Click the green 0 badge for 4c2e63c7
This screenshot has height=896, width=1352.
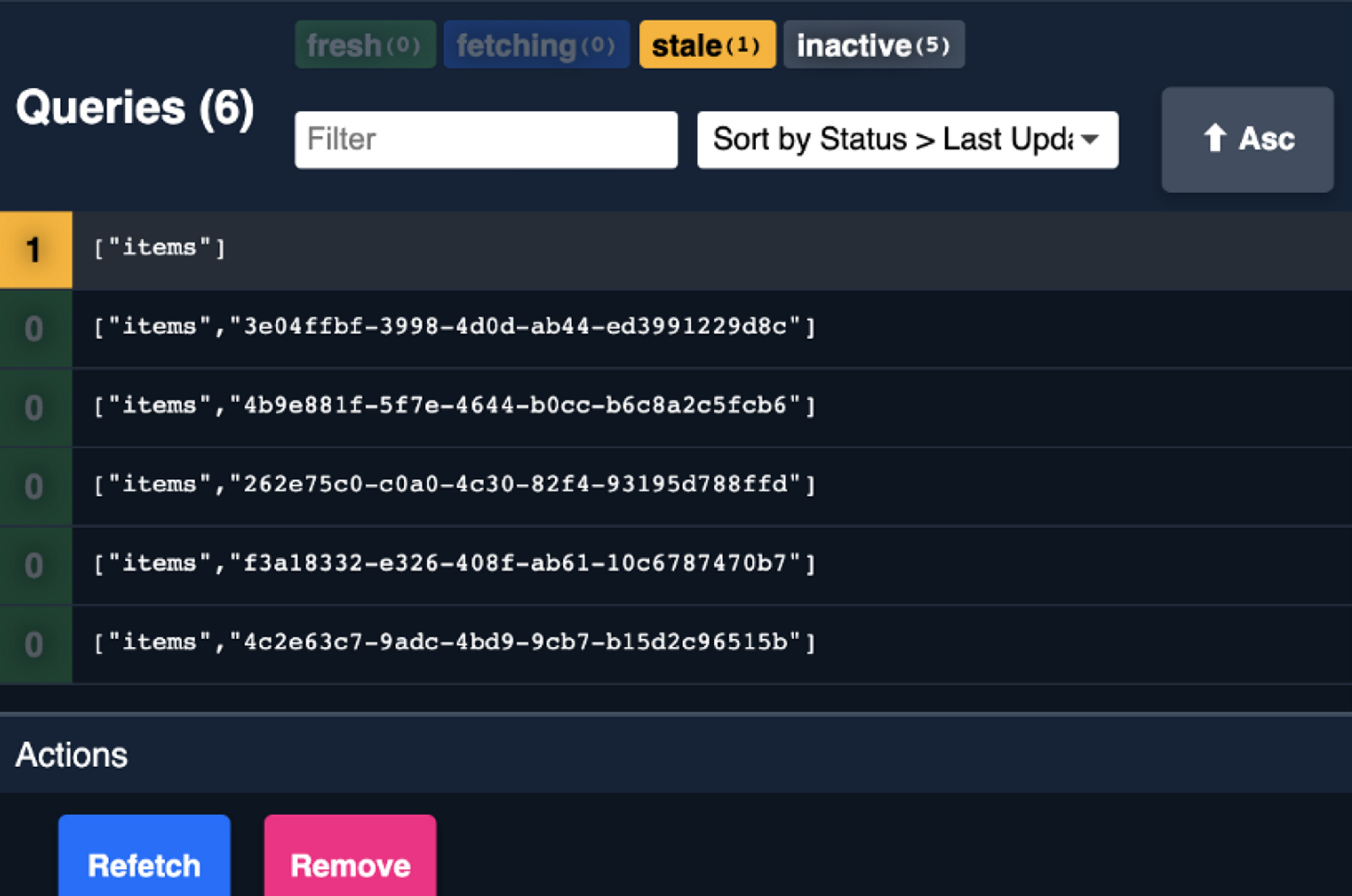[x=36, y=644]
